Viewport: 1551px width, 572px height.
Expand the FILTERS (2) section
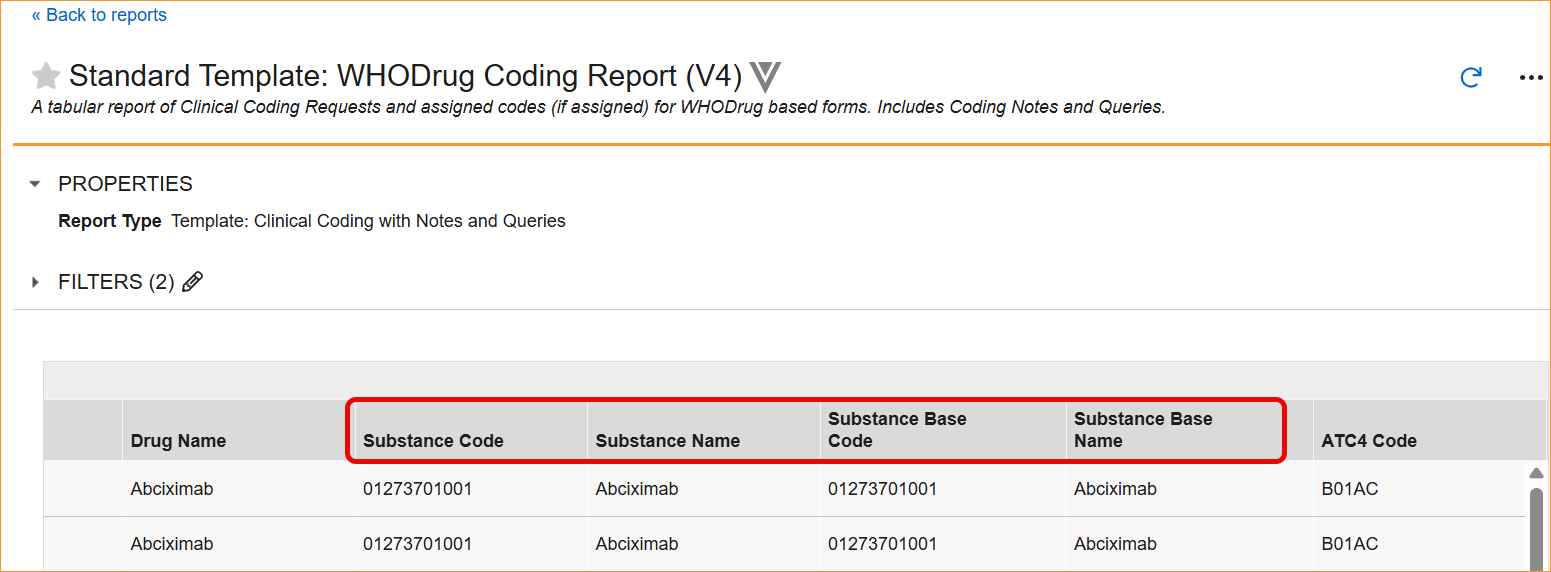(36, 282)
